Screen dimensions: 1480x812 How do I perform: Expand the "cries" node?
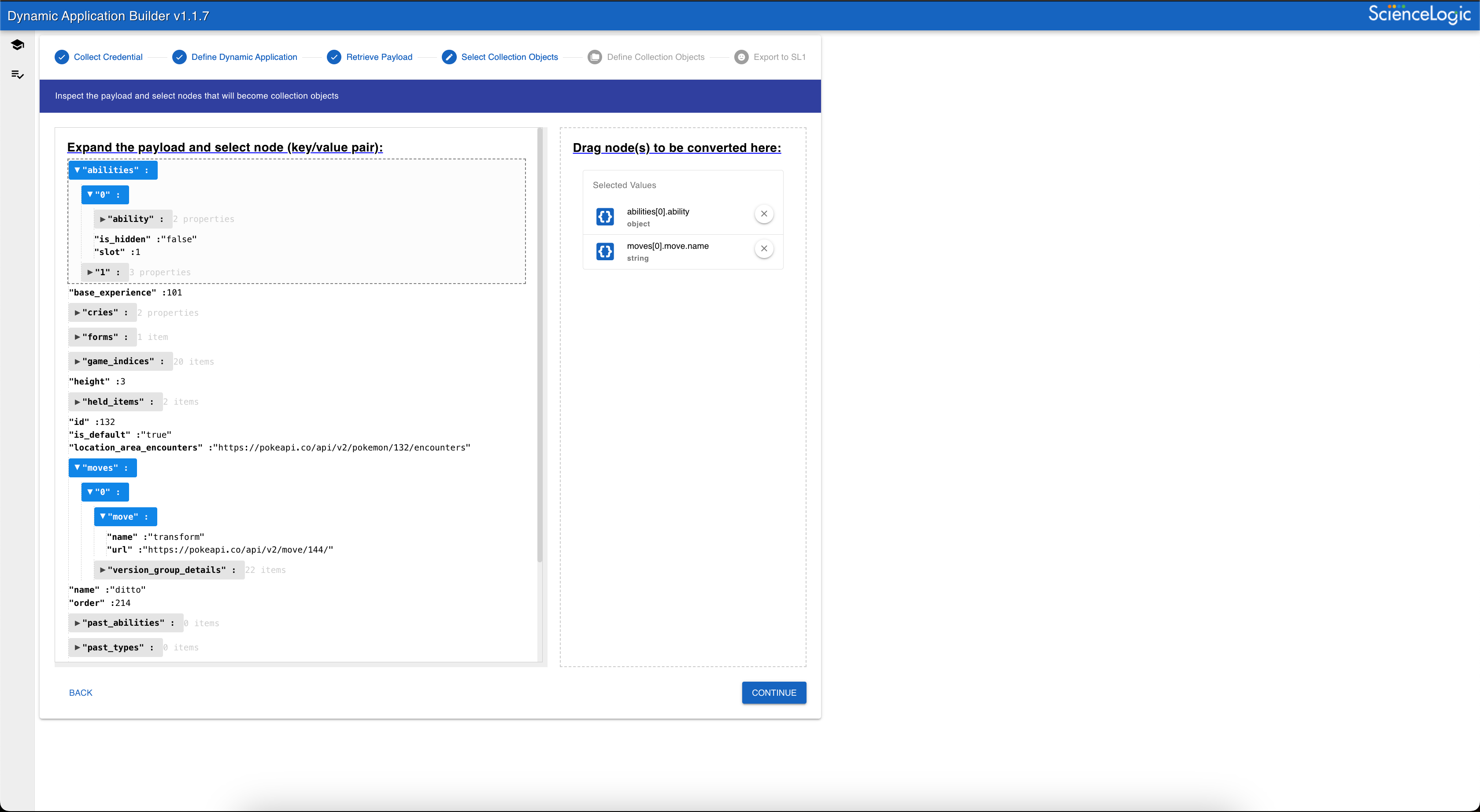tap(102, 312)
